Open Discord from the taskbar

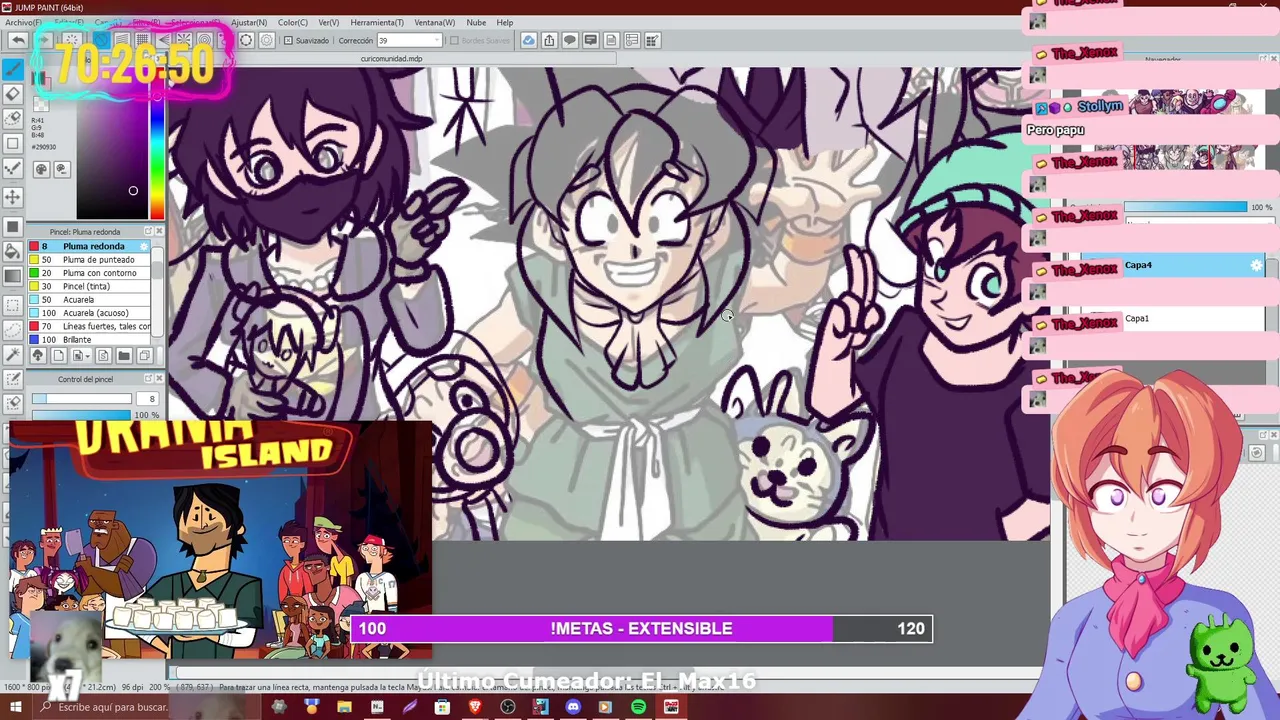pyautogui.click(x=573, y=707)
